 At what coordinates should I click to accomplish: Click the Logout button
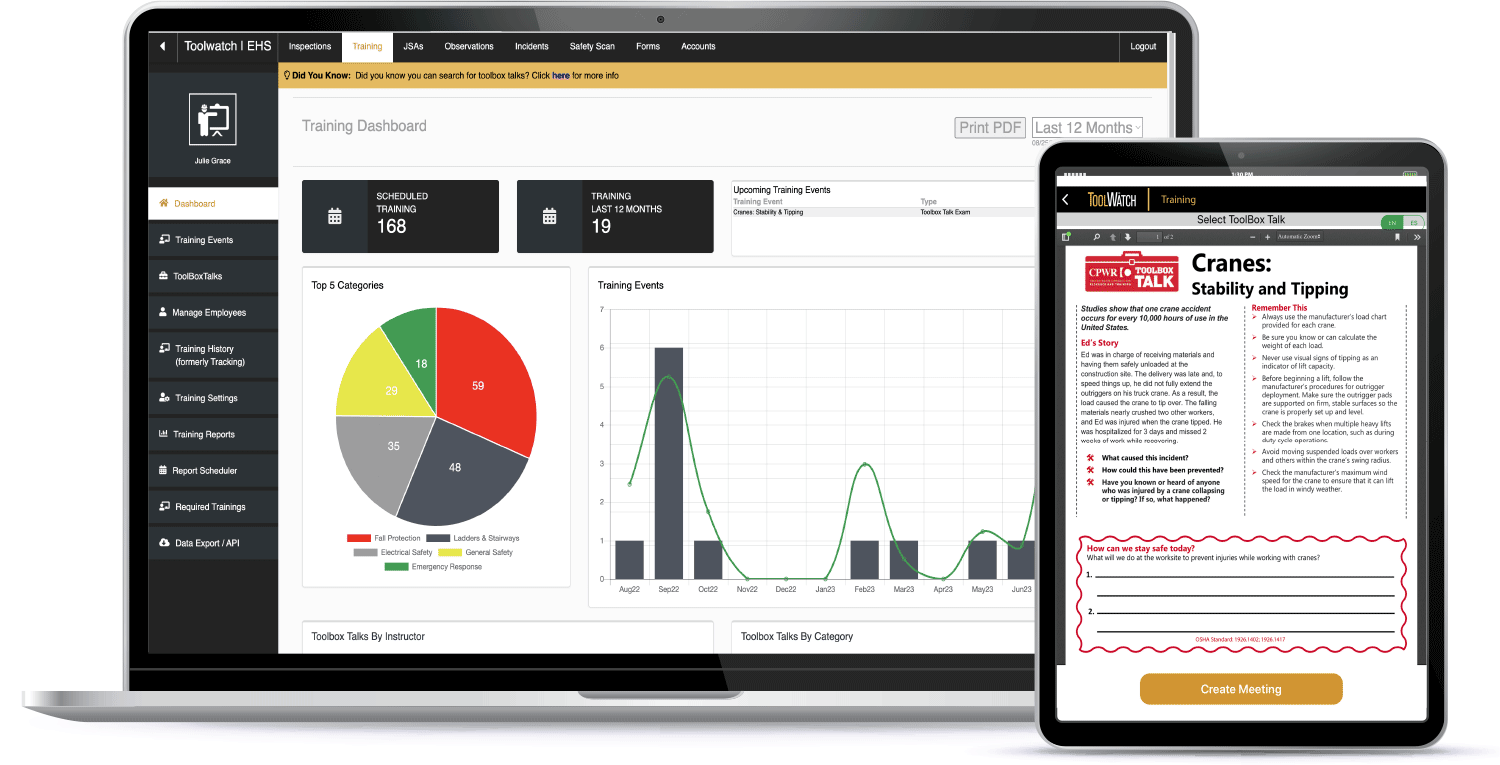[1143, 46]
